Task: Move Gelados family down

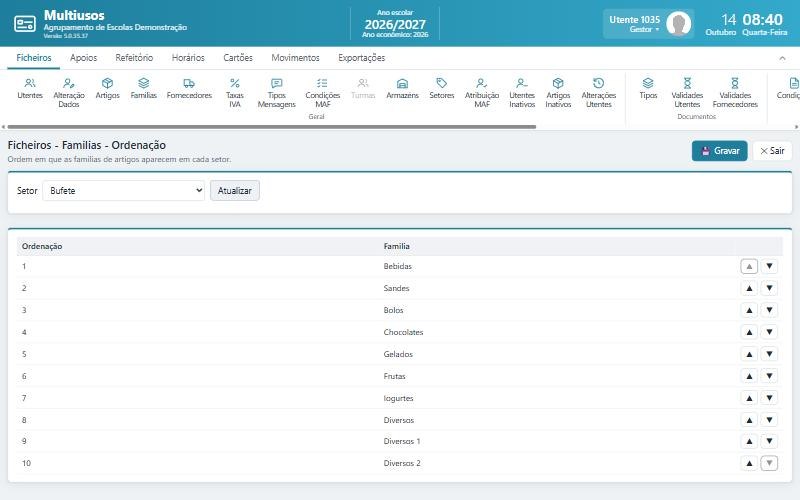Action: pyautogui.click(x=769, y=354)
